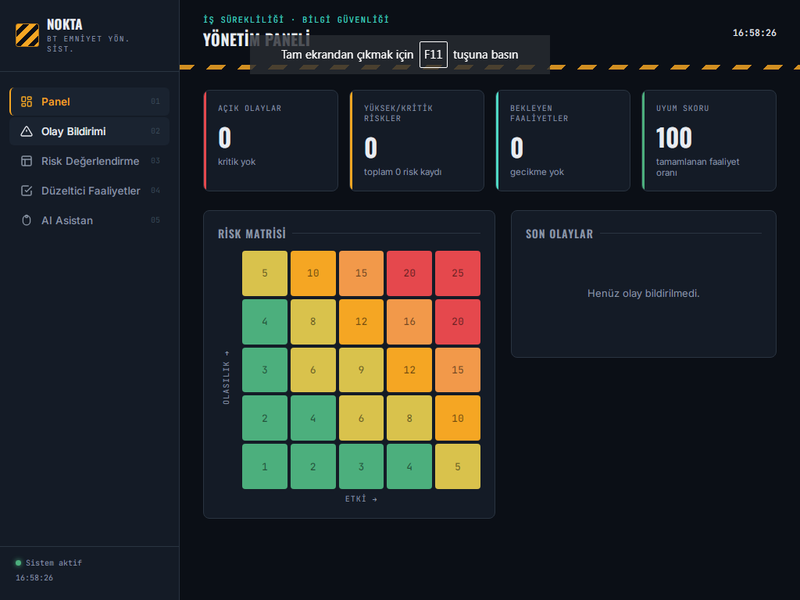This screenshot has width=800, height=600.
Task: Click the NOKTA striped logo icon
Action: [27, 35]
